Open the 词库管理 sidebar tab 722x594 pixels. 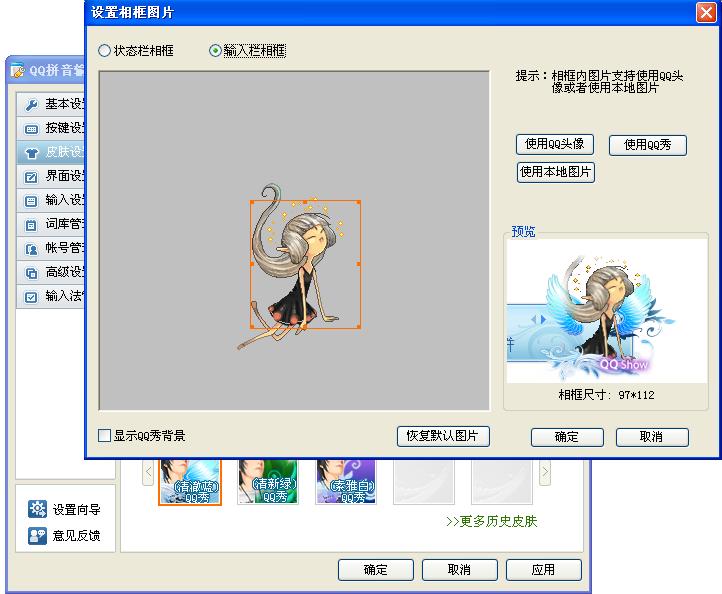pyautogui.click(x=51, y=224)
